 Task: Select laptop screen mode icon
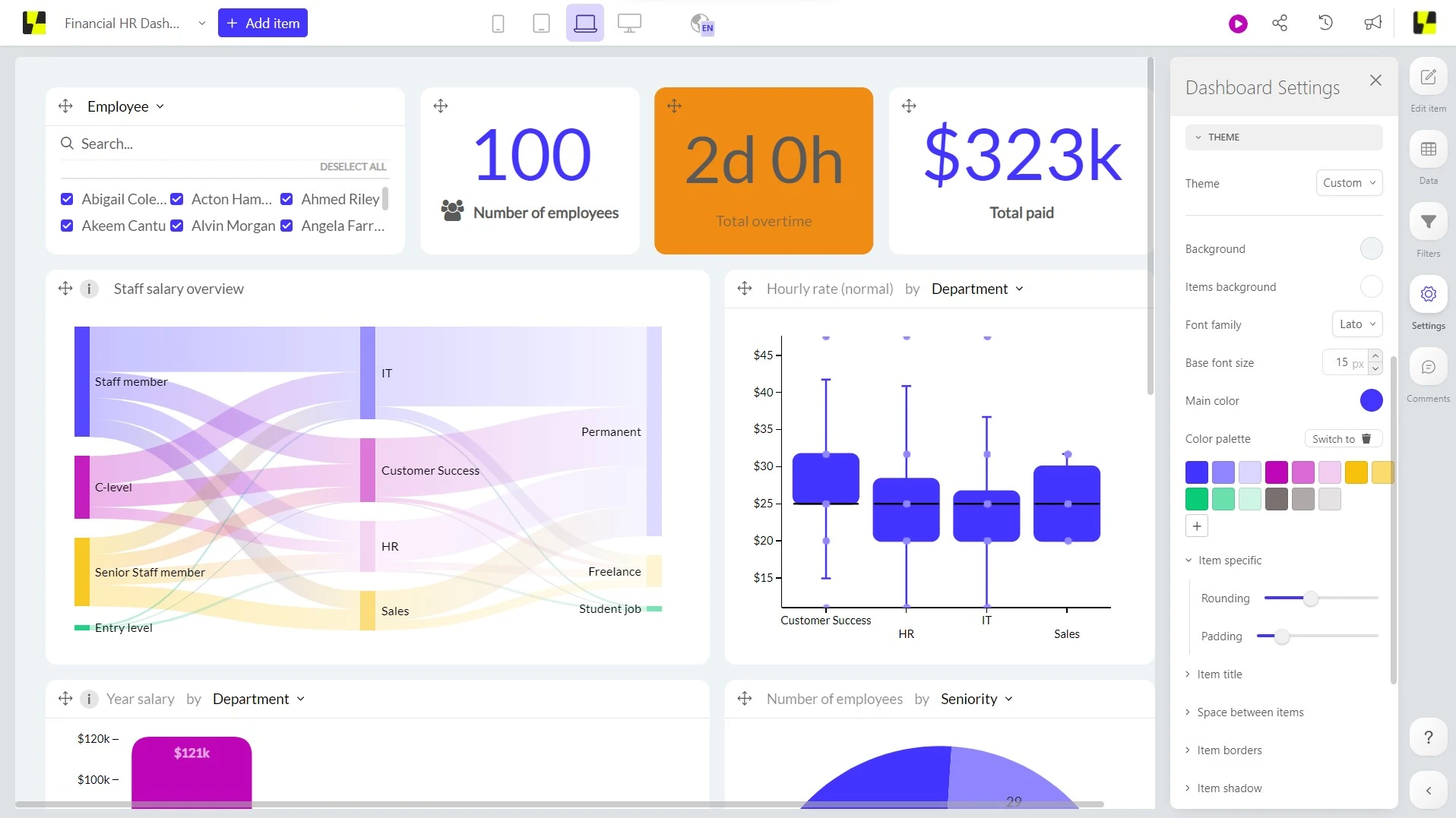[x=584, y=23]
